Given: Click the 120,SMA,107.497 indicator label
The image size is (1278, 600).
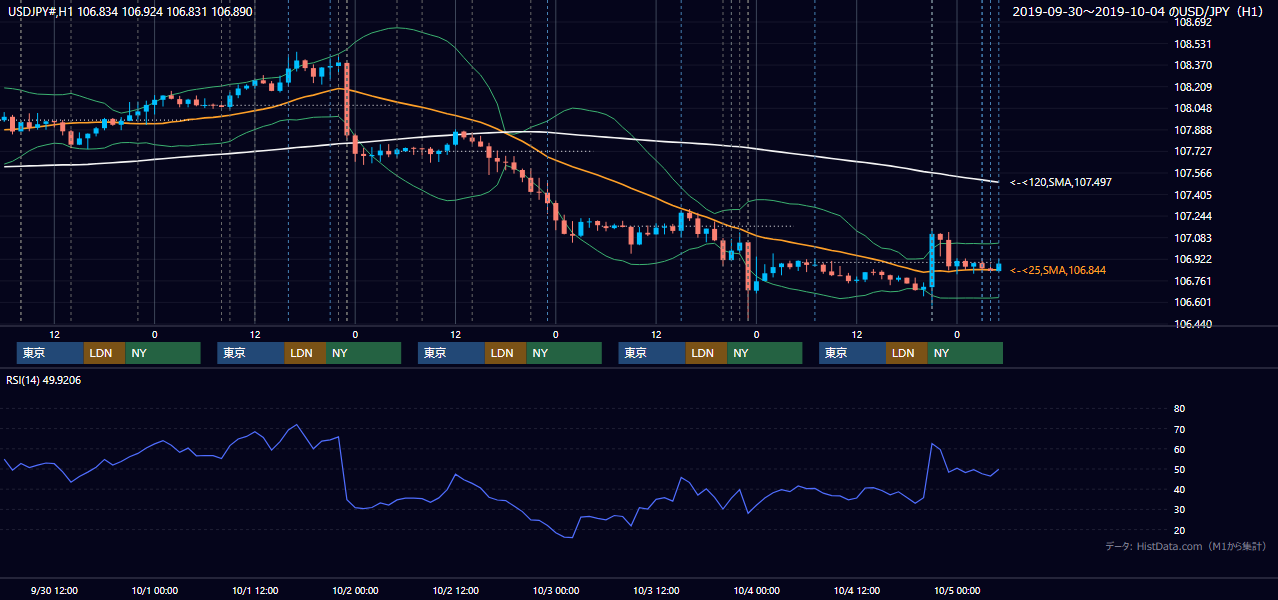Looking at the screenshot, I should point(1061,182).
